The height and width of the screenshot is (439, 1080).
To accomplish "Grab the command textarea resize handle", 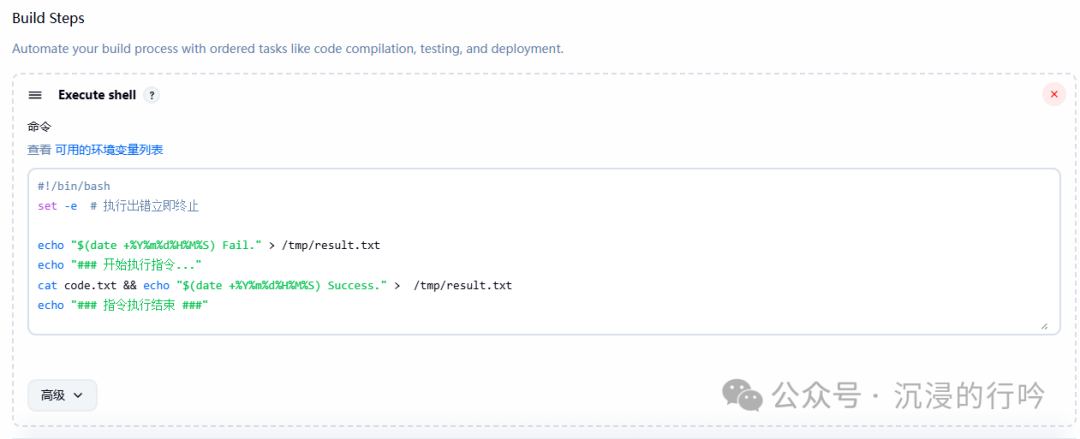I will [x=1044, y=325].
